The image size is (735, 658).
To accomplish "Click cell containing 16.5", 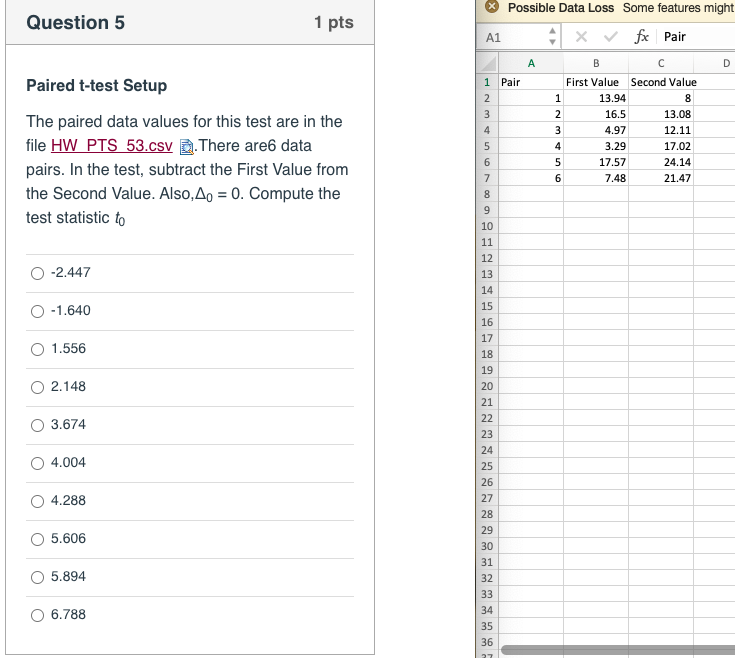I will click(596, 114).
